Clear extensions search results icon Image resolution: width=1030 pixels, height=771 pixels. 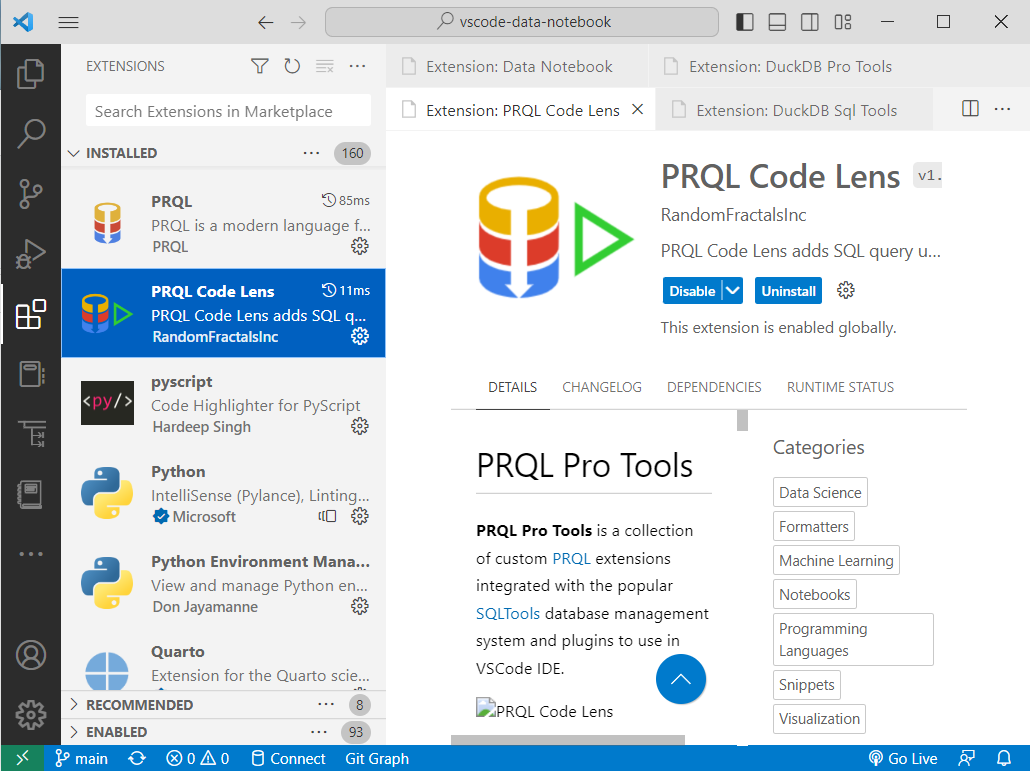325,66
